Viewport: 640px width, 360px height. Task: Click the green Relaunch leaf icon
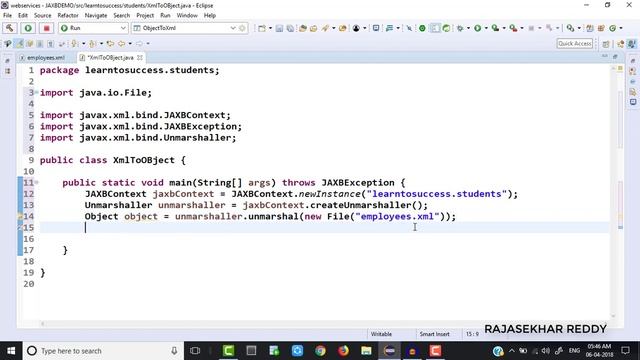[446, 28]
